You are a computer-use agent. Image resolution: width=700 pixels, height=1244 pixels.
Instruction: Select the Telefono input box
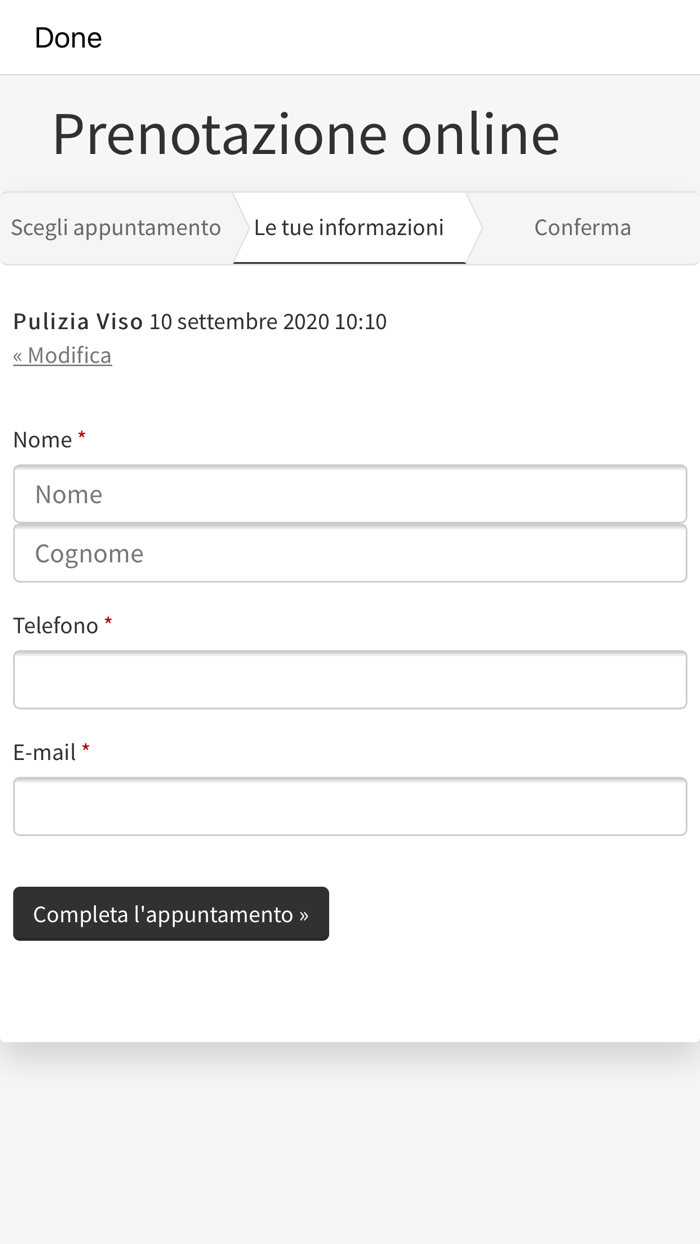pyautogui.click(x=350, y=680)
